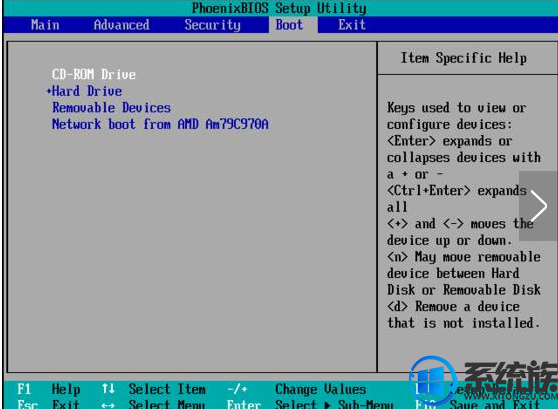Click the Enter Select Sub-Menu legend

310,404
